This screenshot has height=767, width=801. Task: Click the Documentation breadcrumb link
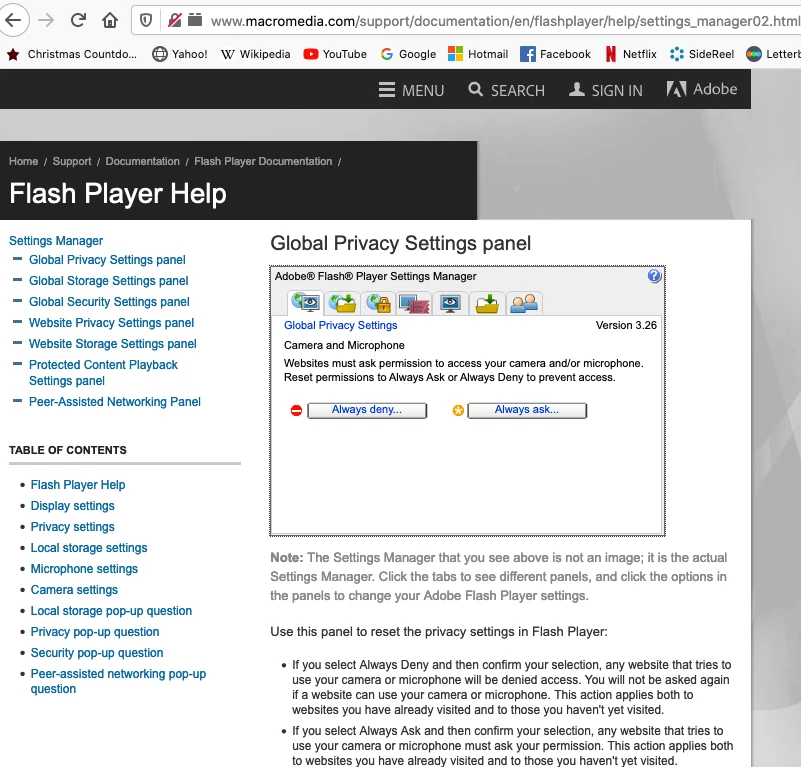pyautogui.click(x=143, y=161)
